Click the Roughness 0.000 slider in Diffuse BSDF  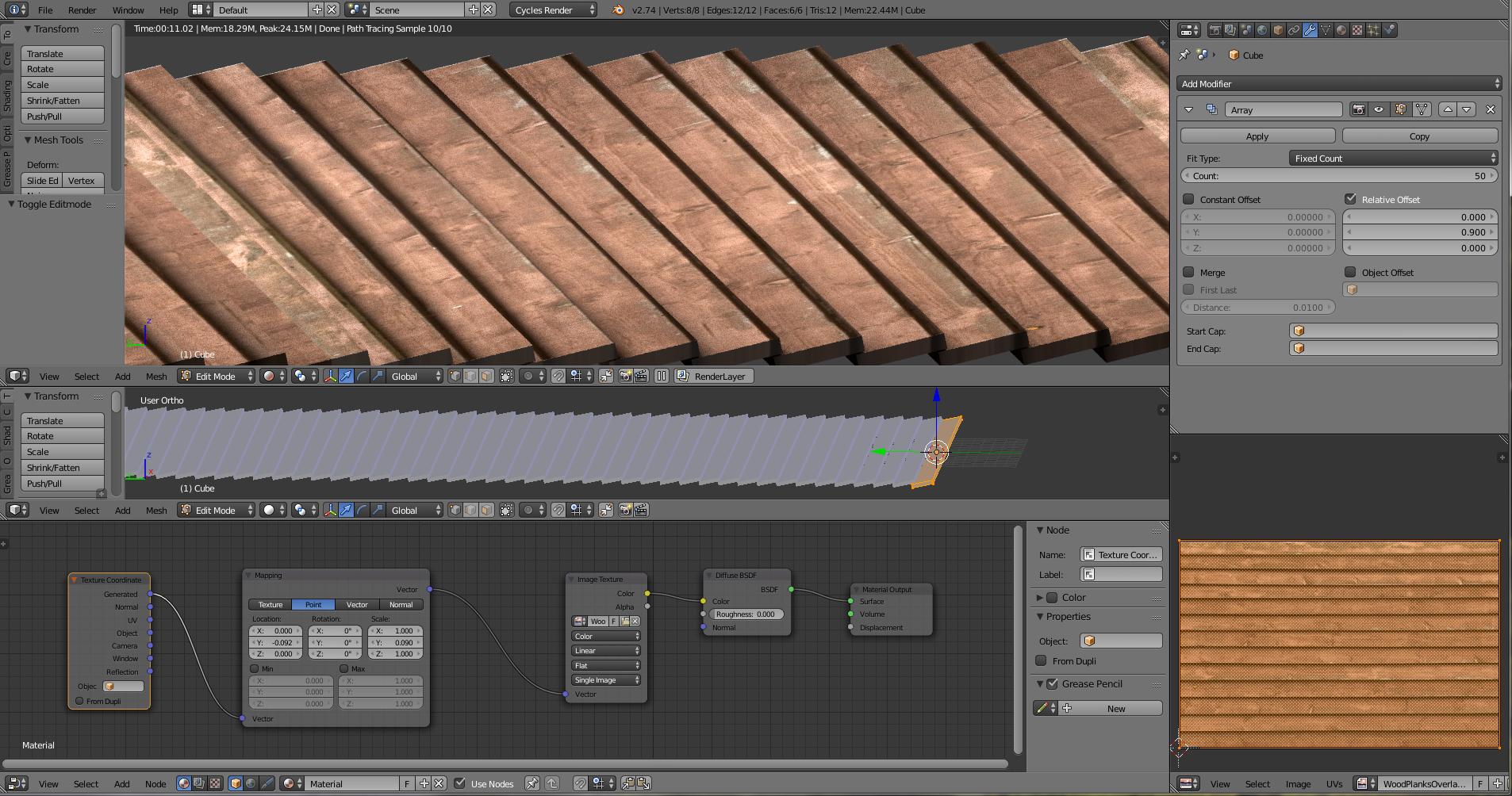746,614
